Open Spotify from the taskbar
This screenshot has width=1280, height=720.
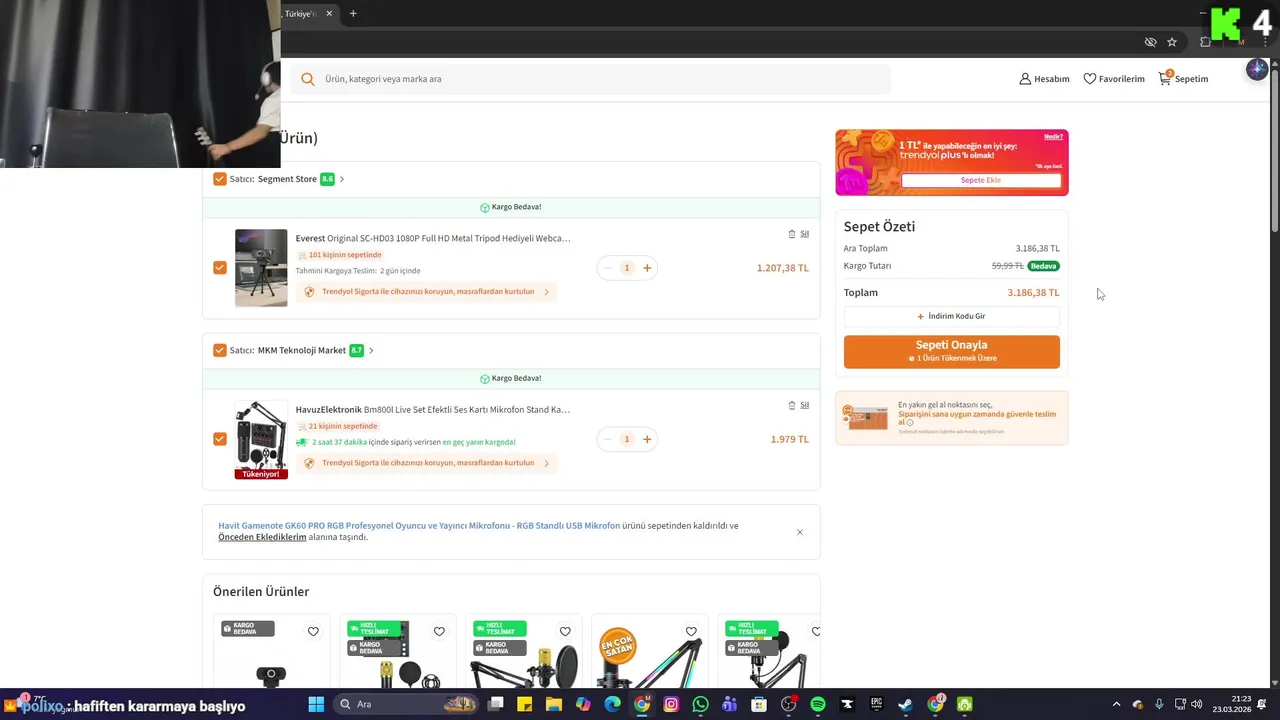[x=818, y=704]
